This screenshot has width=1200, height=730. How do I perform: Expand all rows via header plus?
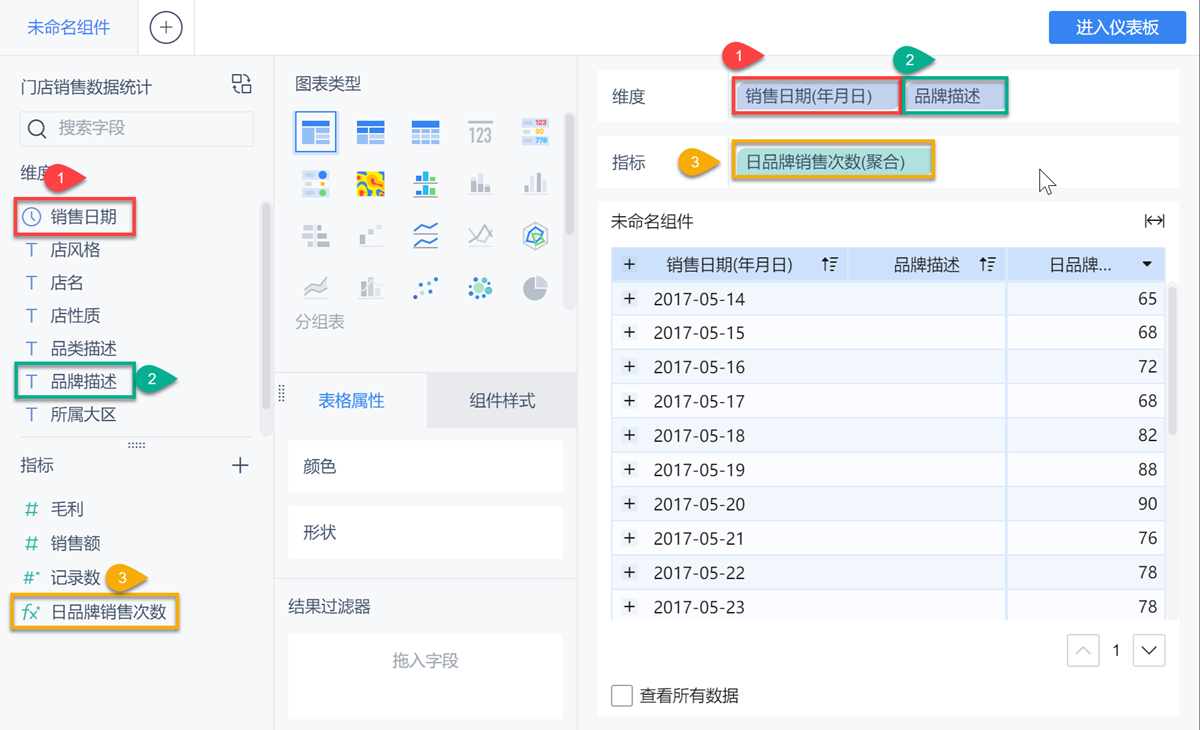pyautogui.click(x=629, y=265)
